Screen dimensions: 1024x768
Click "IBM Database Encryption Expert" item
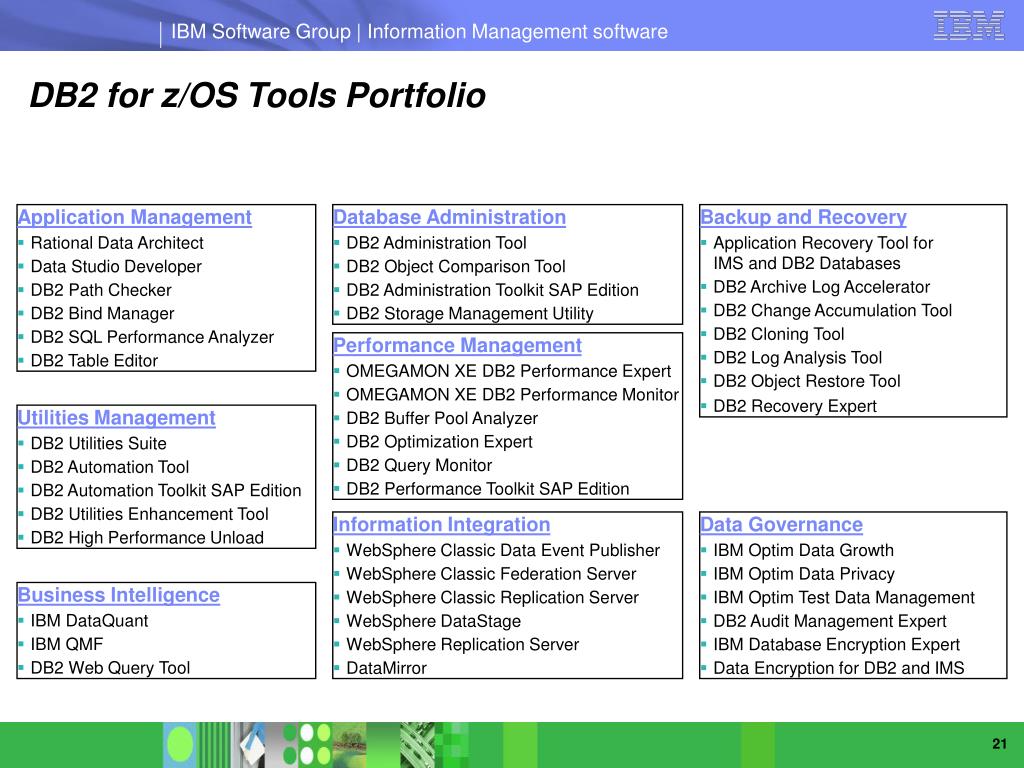837,645
